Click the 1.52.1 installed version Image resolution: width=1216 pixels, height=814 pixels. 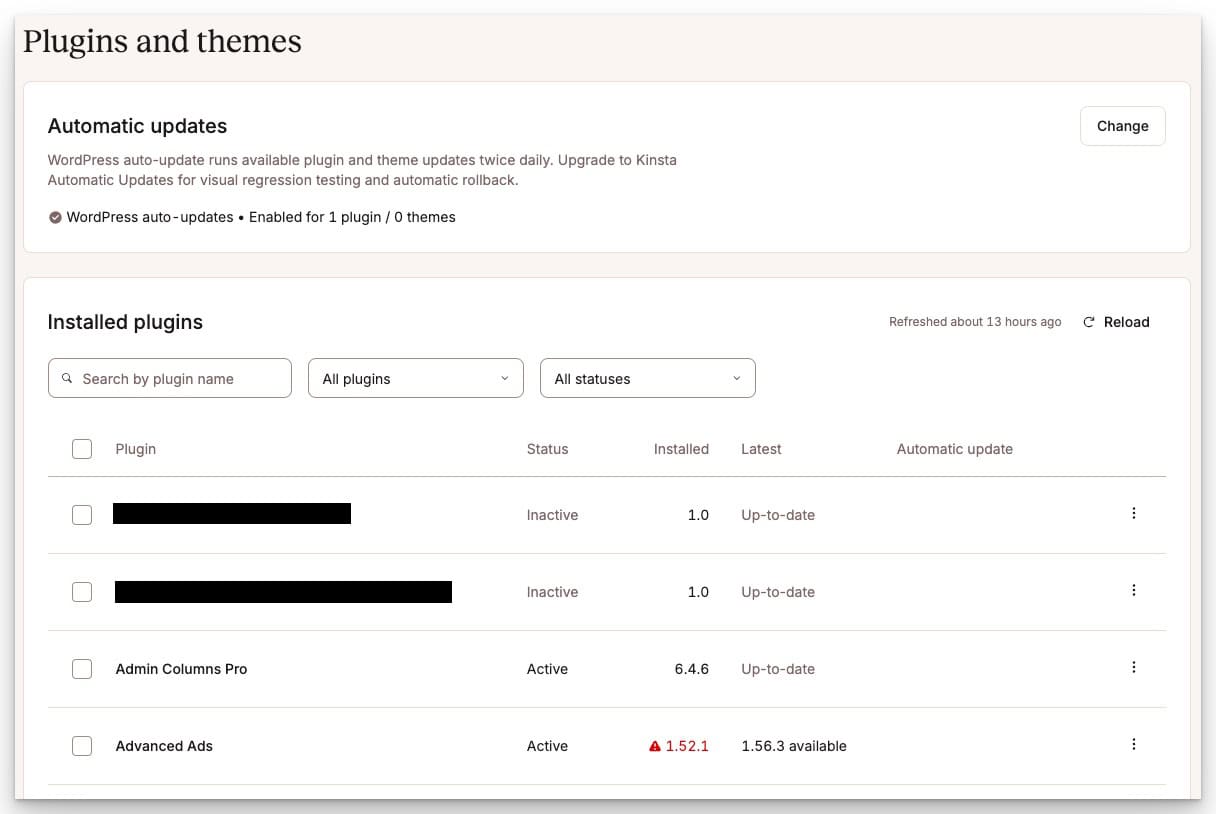point(687,746)
